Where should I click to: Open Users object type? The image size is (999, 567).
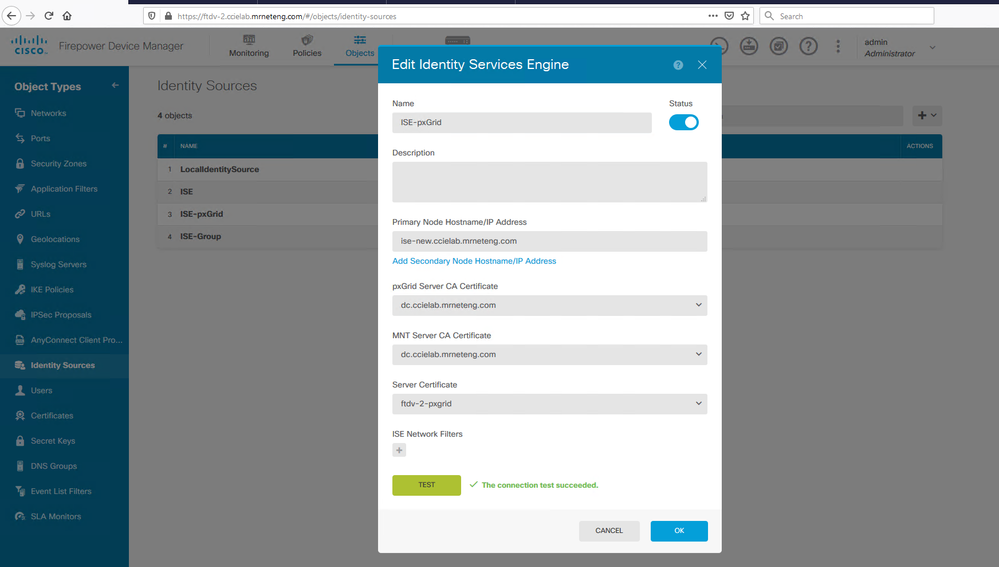(x=41, y=391)
